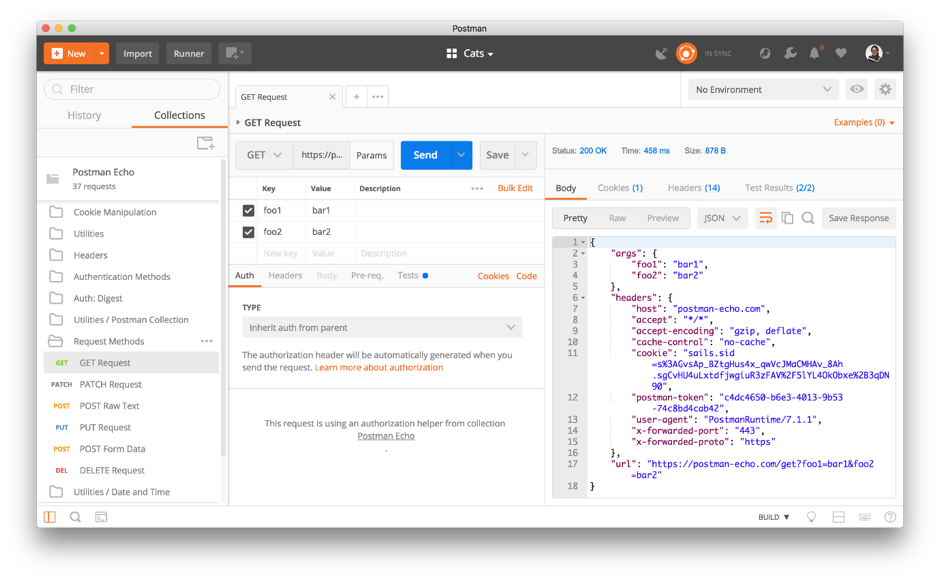Click inside the request URL field
Image resolution: width=939 pixels, height=579 pixels.
click(x=318, y=155)
